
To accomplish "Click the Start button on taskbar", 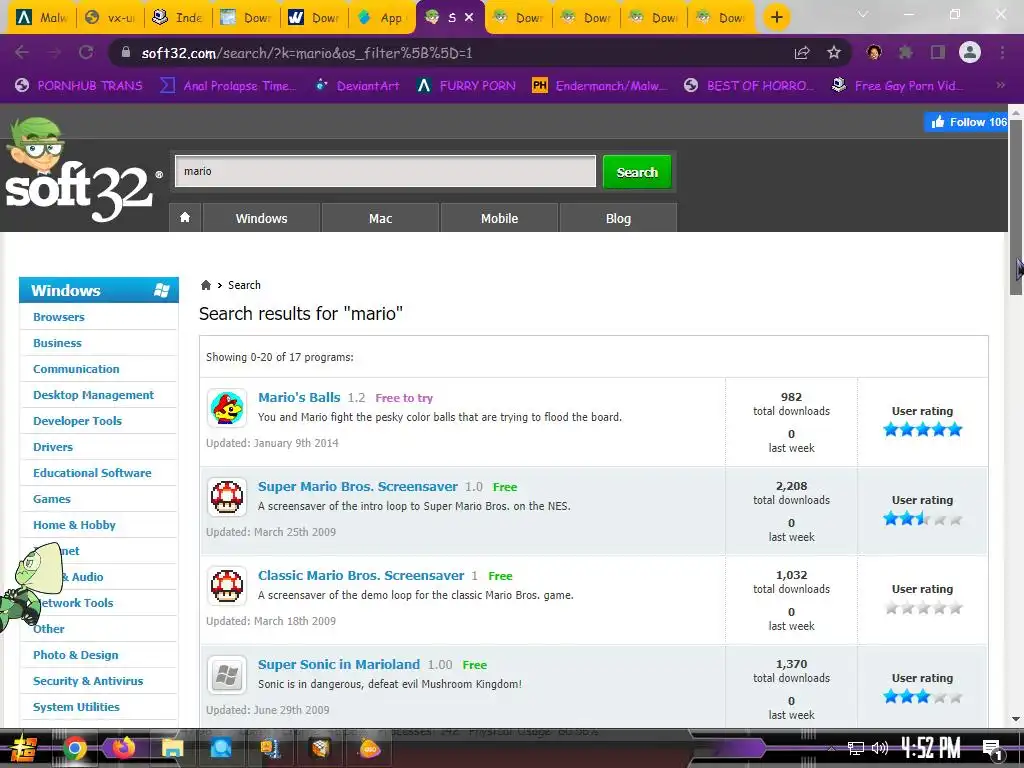I will click(23, 749).
